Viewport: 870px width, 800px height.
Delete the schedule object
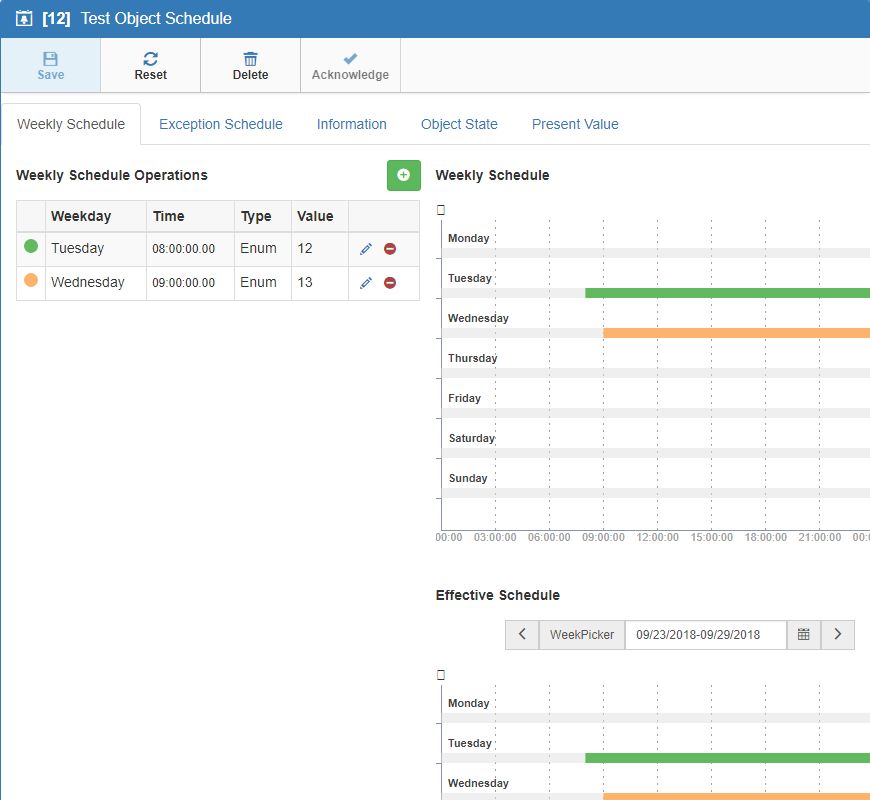[250, 66]
